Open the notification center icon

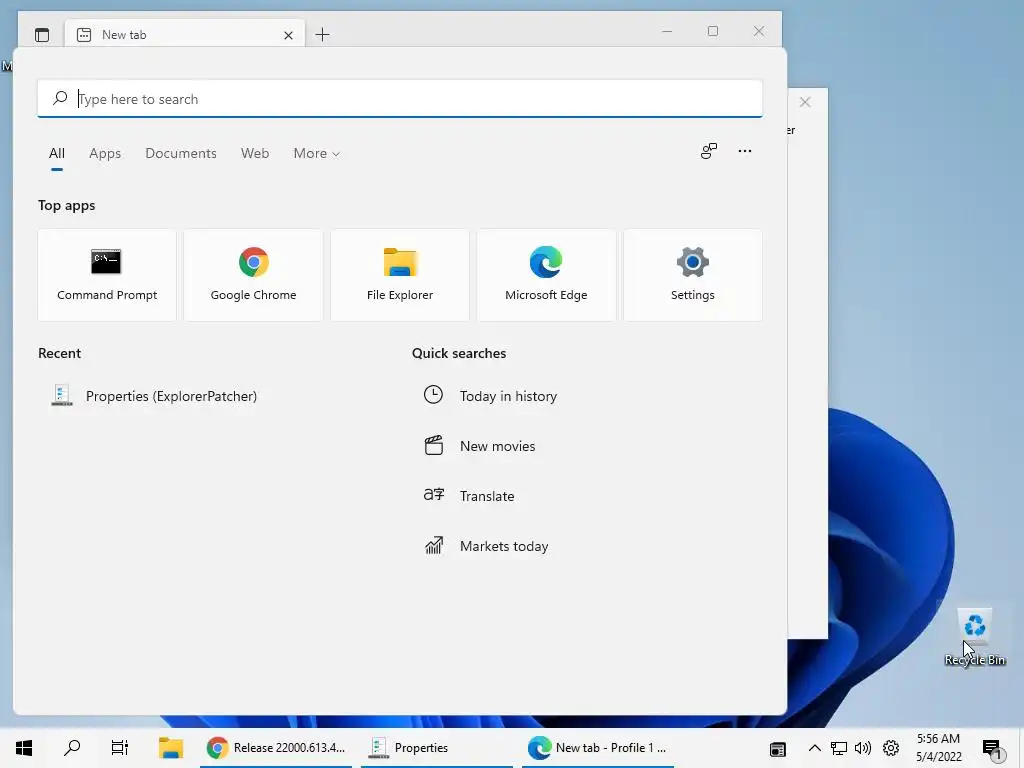992,749
